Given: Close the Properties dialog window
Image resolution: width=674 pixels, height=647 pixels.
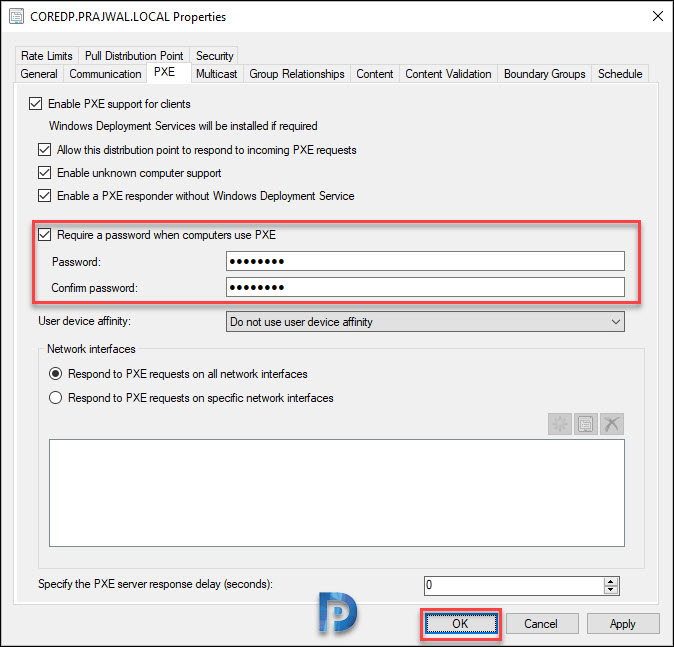Looking at the screenshot, I should (x=656, y=16).
